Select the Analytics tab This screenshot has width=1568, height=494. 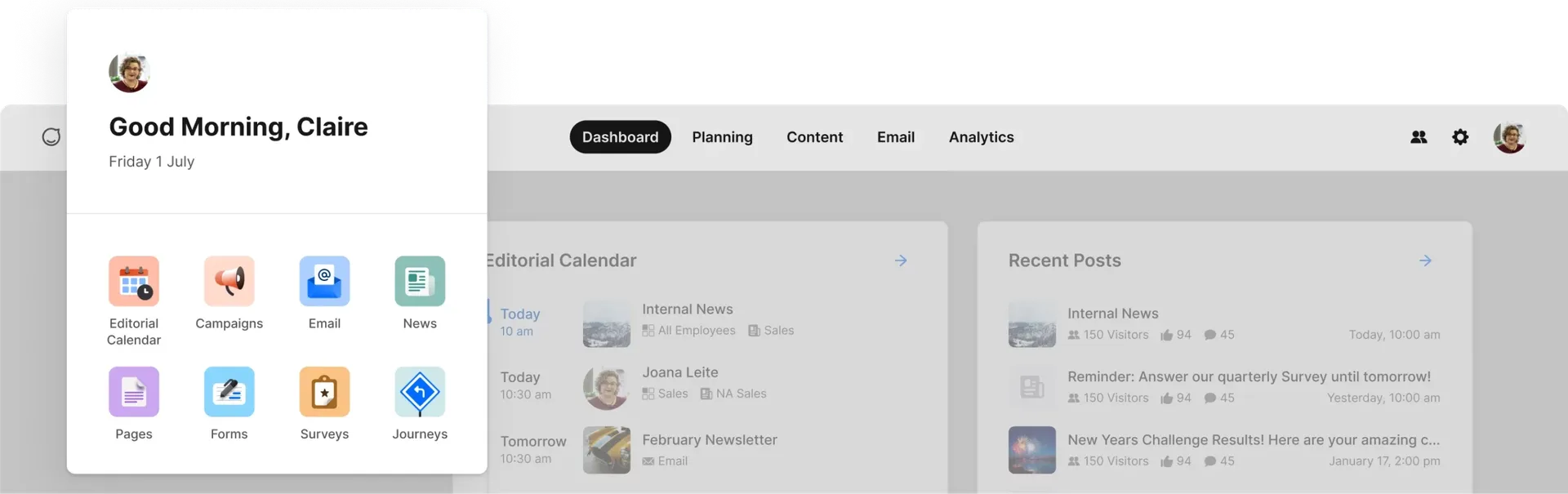981,137
